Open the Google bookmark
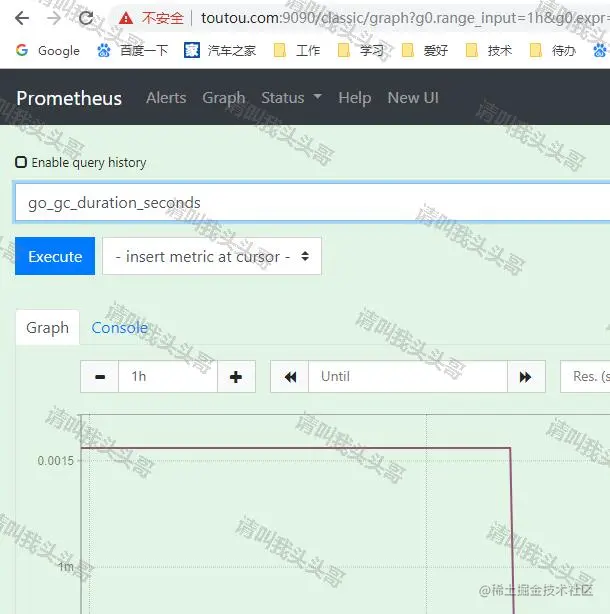Image resolution: width=610 pixels, height=614 pixels. click(x=47, y=51)
